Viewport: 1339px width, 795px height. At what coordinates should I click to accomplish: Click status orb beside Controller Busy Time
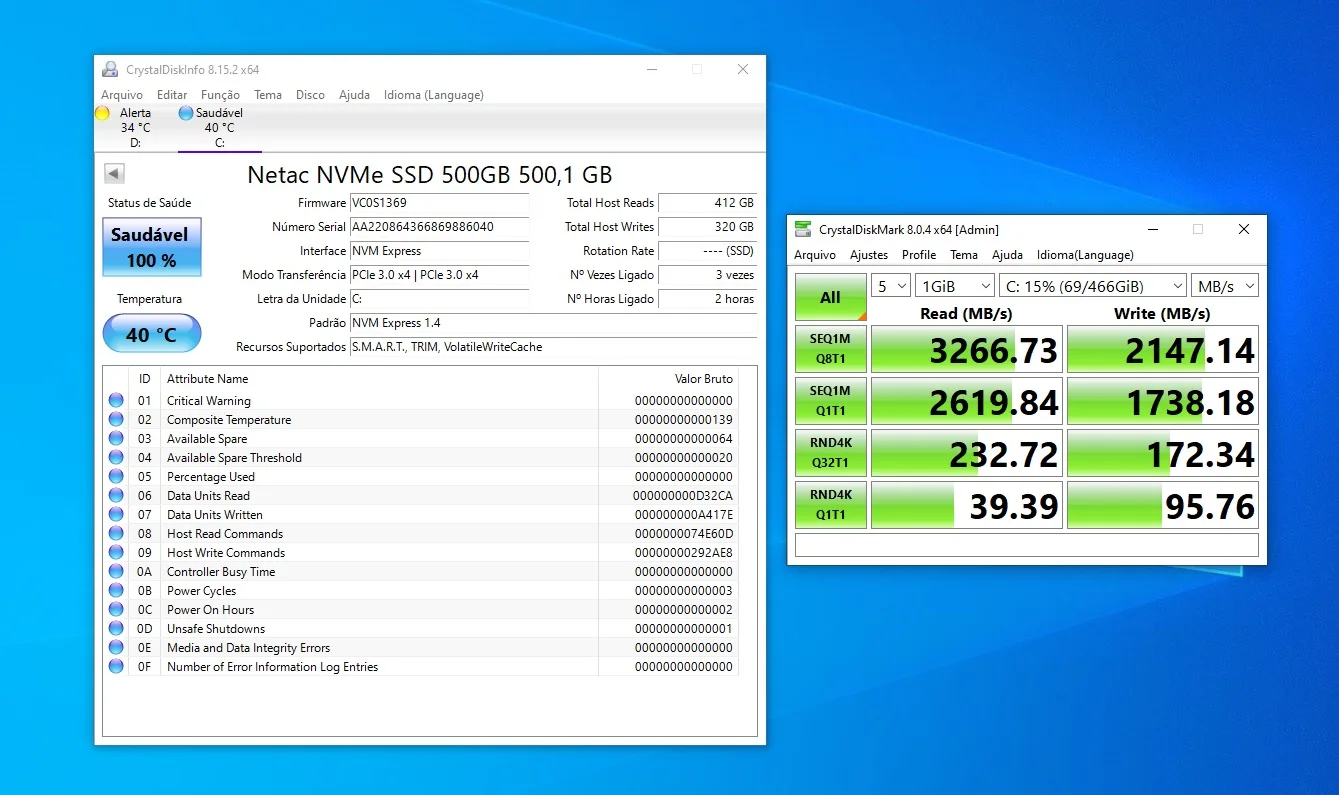click(116, 572)
